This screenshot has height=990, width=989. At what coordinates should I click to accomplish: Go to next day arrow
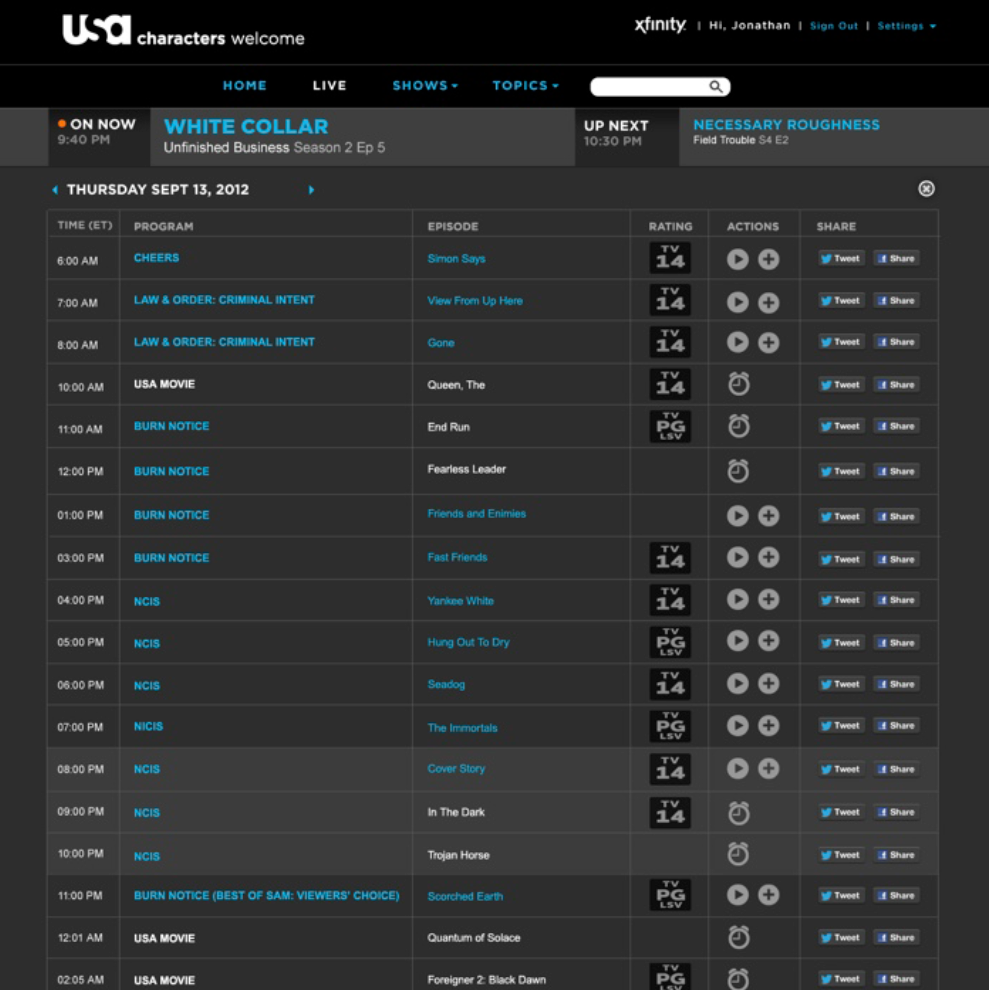311,189
